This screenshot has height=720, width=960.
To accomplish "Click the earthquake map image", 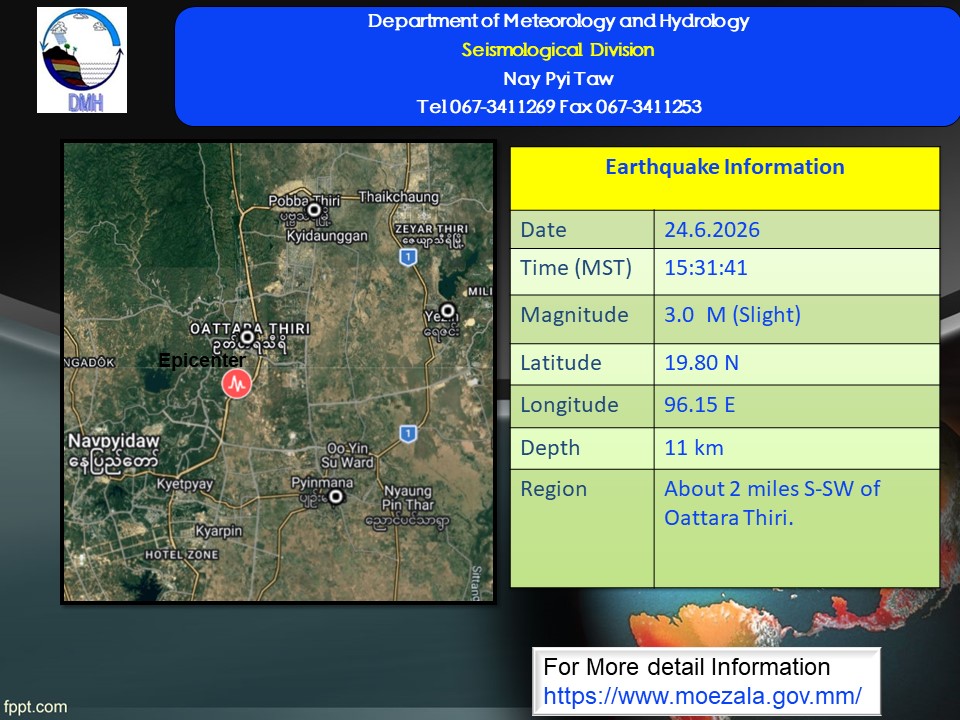I will coord(278,372).
